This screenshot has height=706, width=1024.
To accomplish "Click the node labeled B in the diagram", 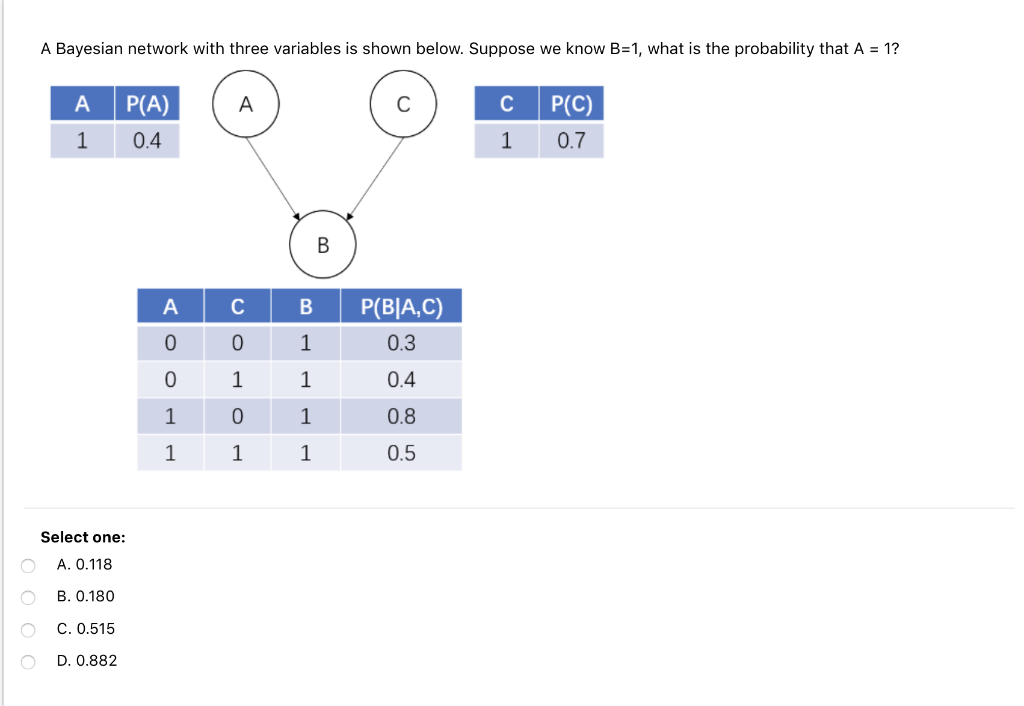I will point(323,244).
